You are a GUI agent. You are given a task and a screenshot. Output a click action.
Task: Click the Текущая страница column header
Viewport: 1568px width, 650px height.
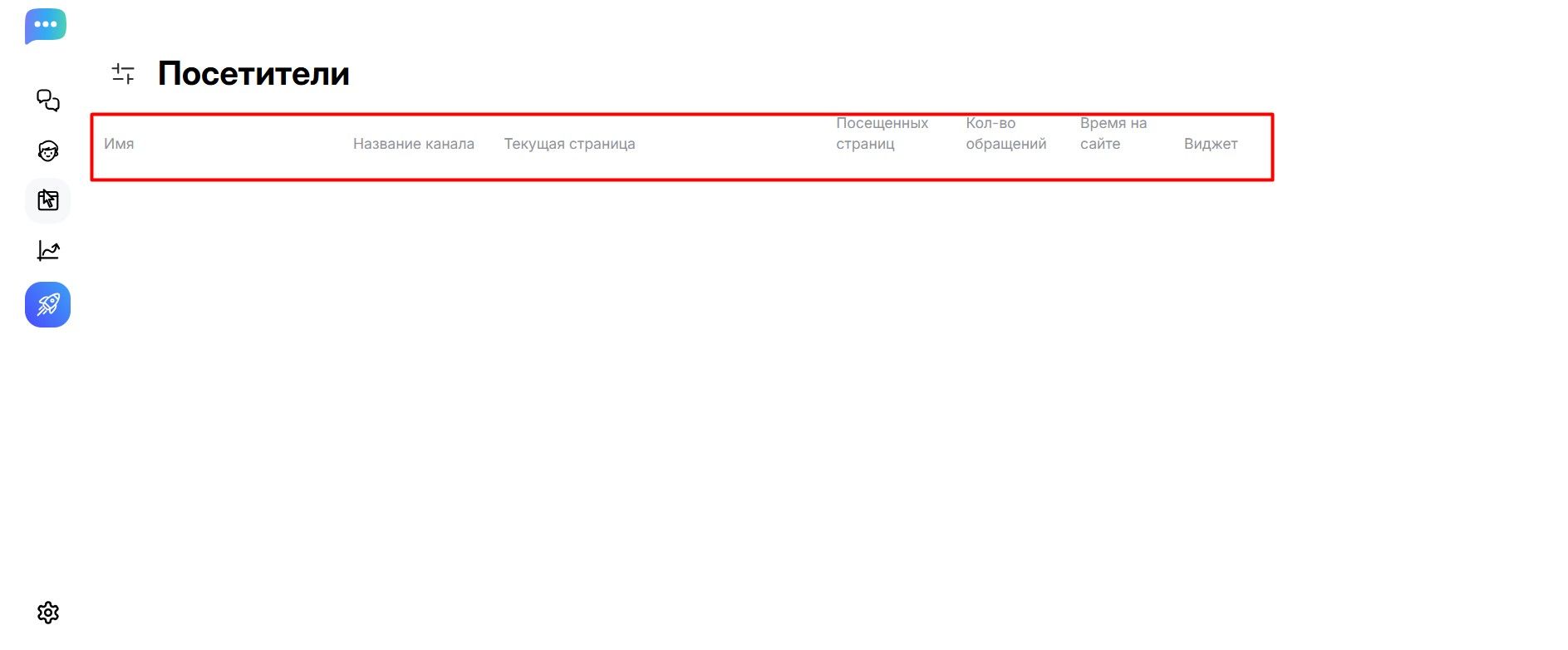click(x=569, y=144)
